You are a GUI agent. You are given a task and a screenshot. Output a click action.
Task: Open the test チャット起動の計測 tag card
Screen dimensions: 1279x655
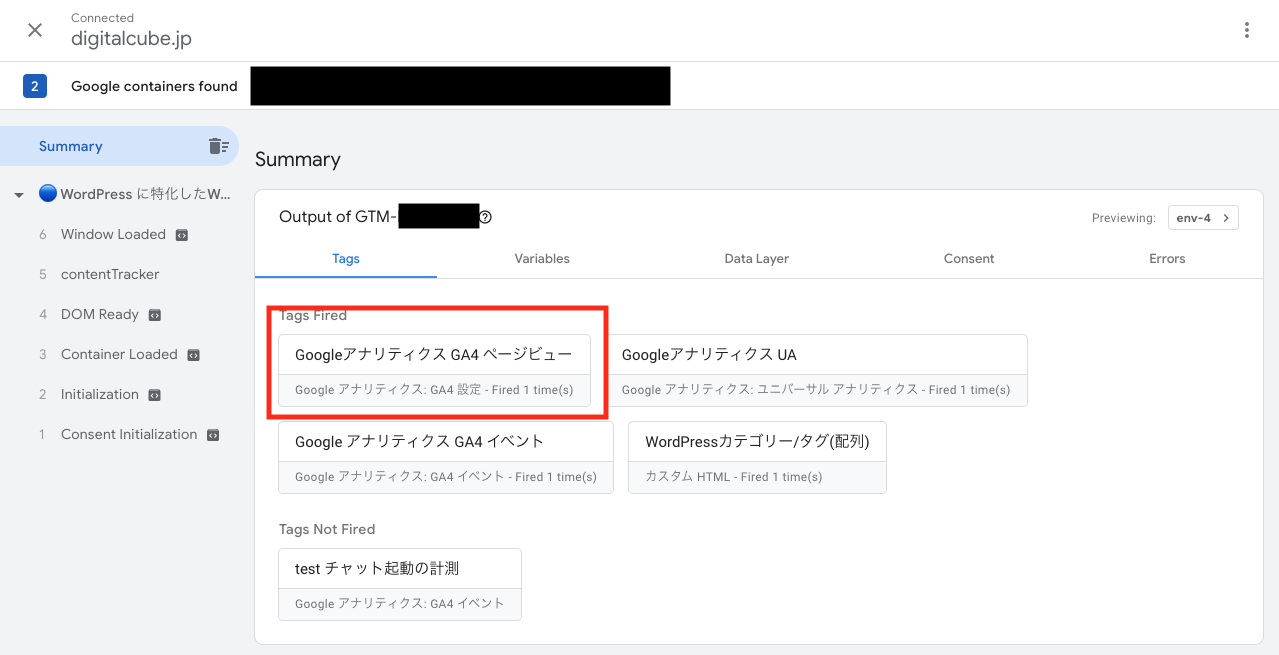[400, 584]
